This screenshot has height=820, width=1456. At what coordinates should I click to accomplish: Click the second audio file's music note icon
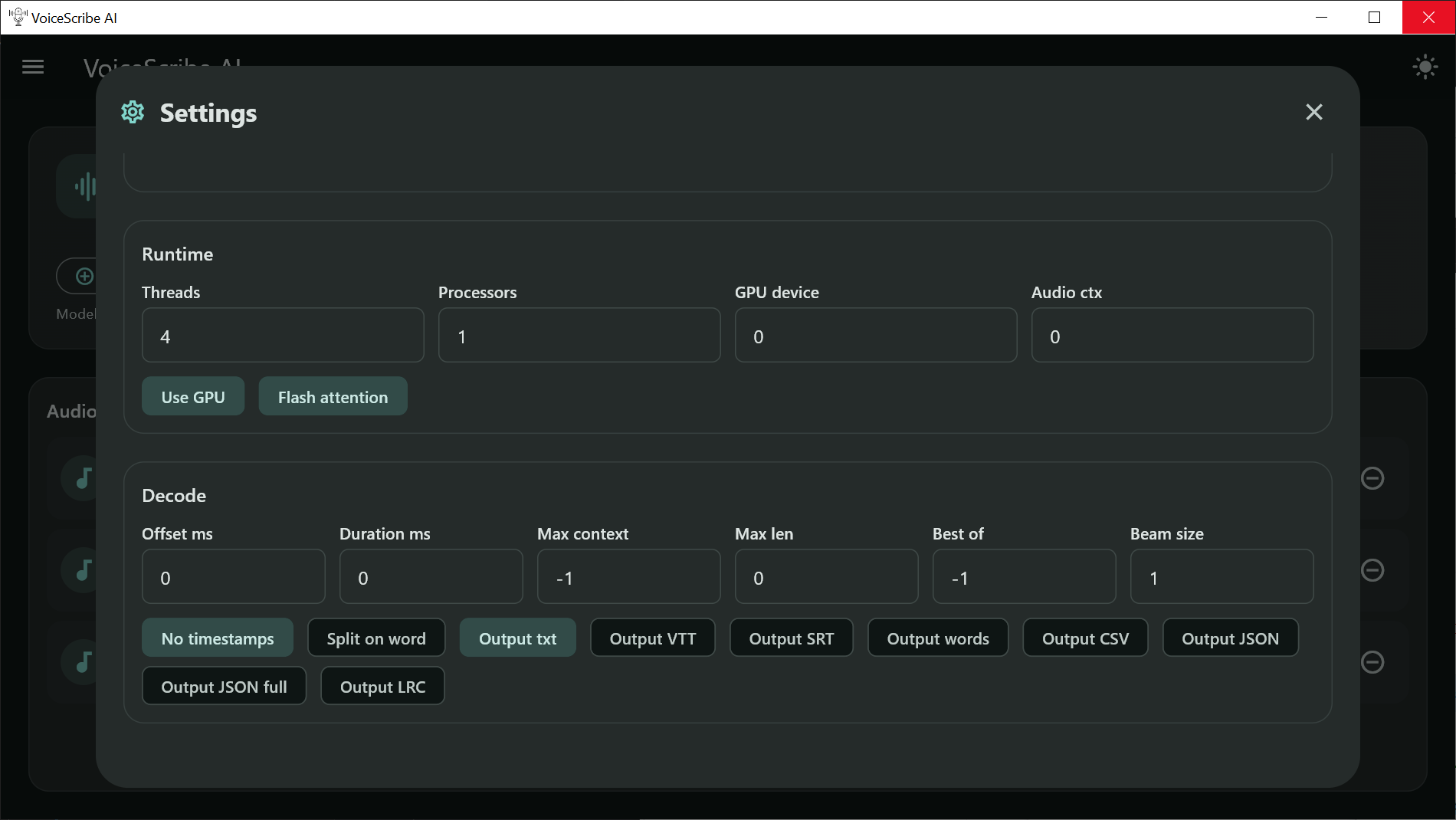(83, 570)
